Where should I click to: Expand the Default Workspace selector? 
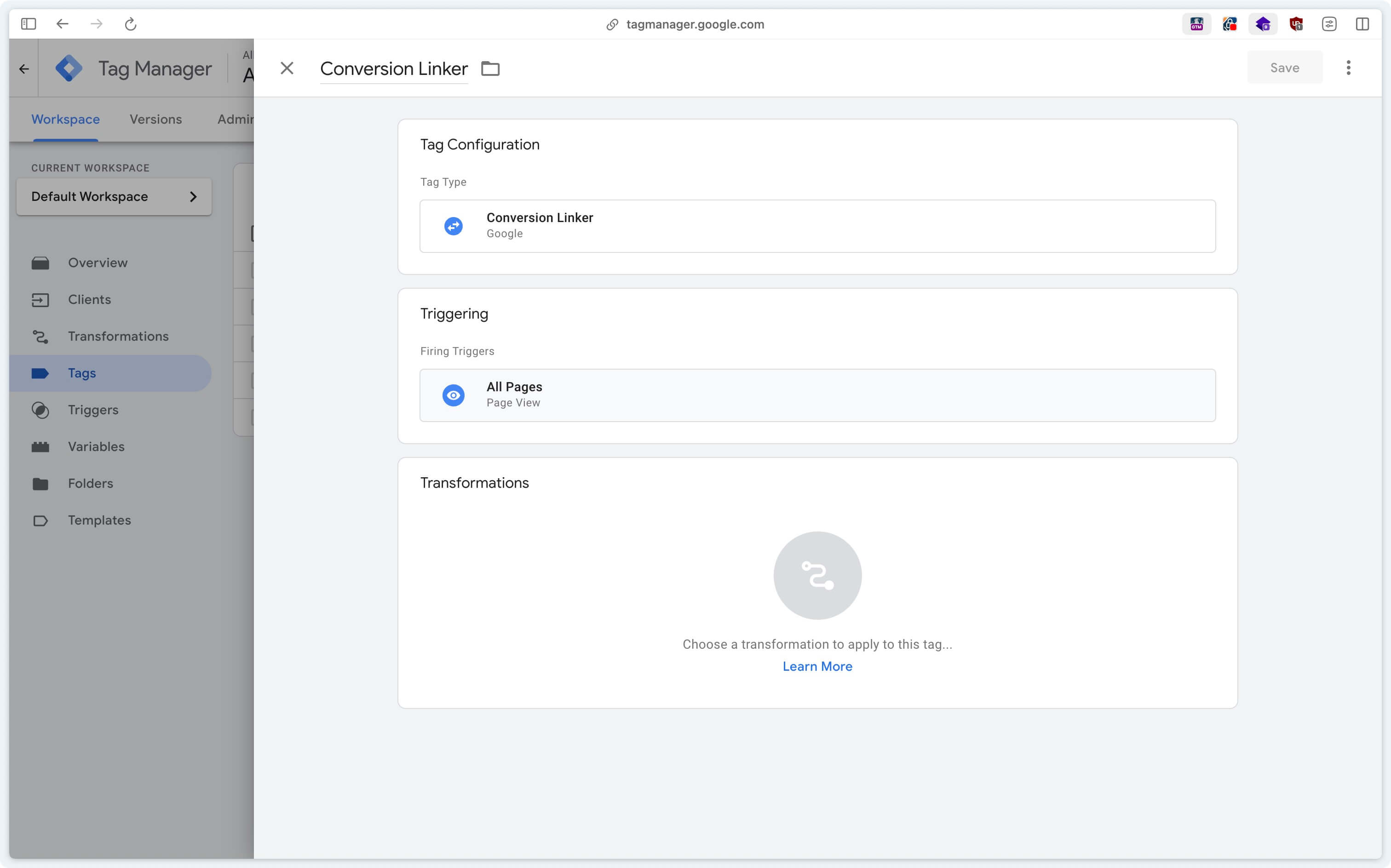point(114,196)
